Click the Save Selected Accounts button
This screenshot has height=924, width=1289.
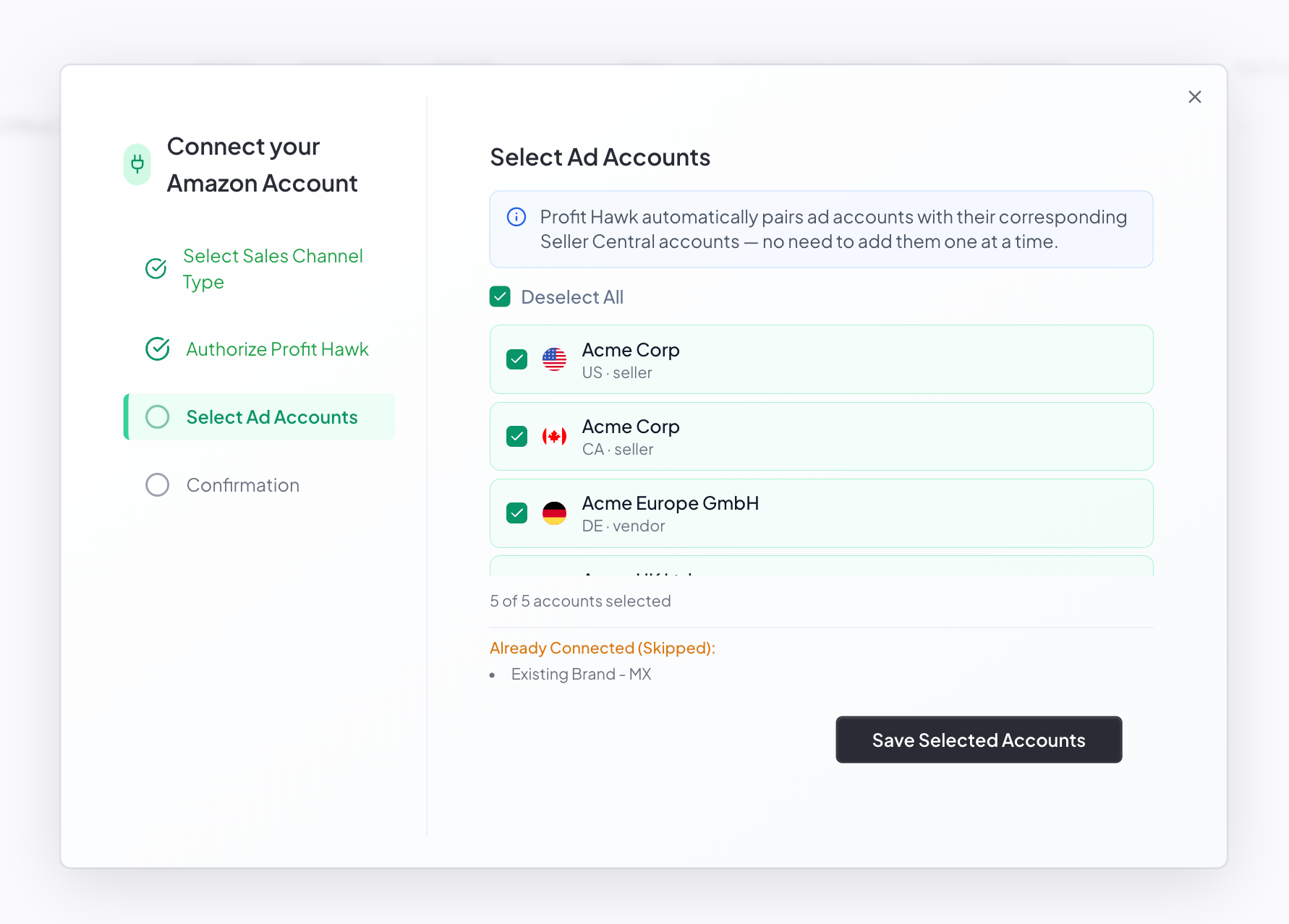coord(979,740)
